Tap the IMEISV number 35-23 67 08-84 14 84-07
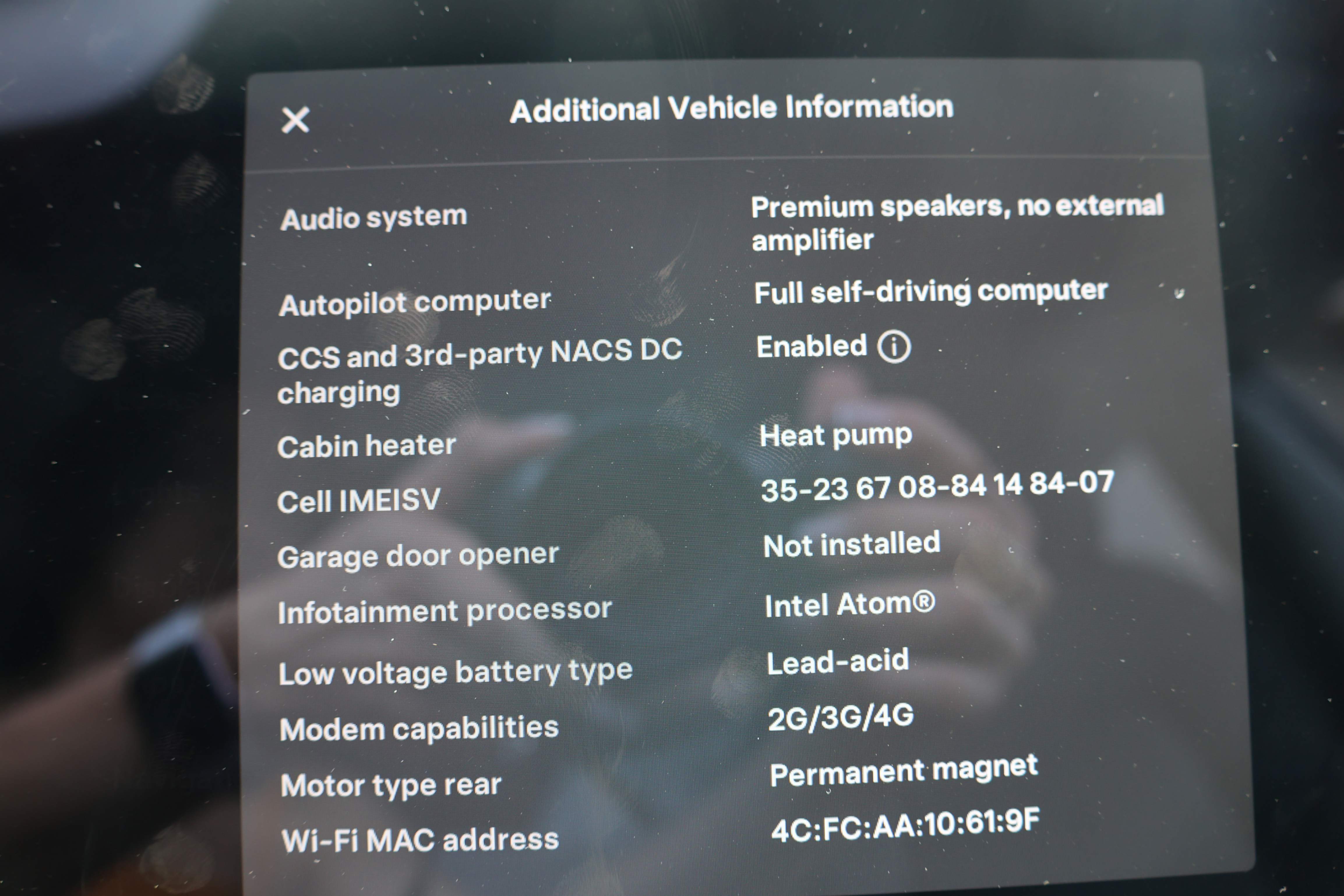Screen dimensions: 1344x896 click(x=937, y=486)
